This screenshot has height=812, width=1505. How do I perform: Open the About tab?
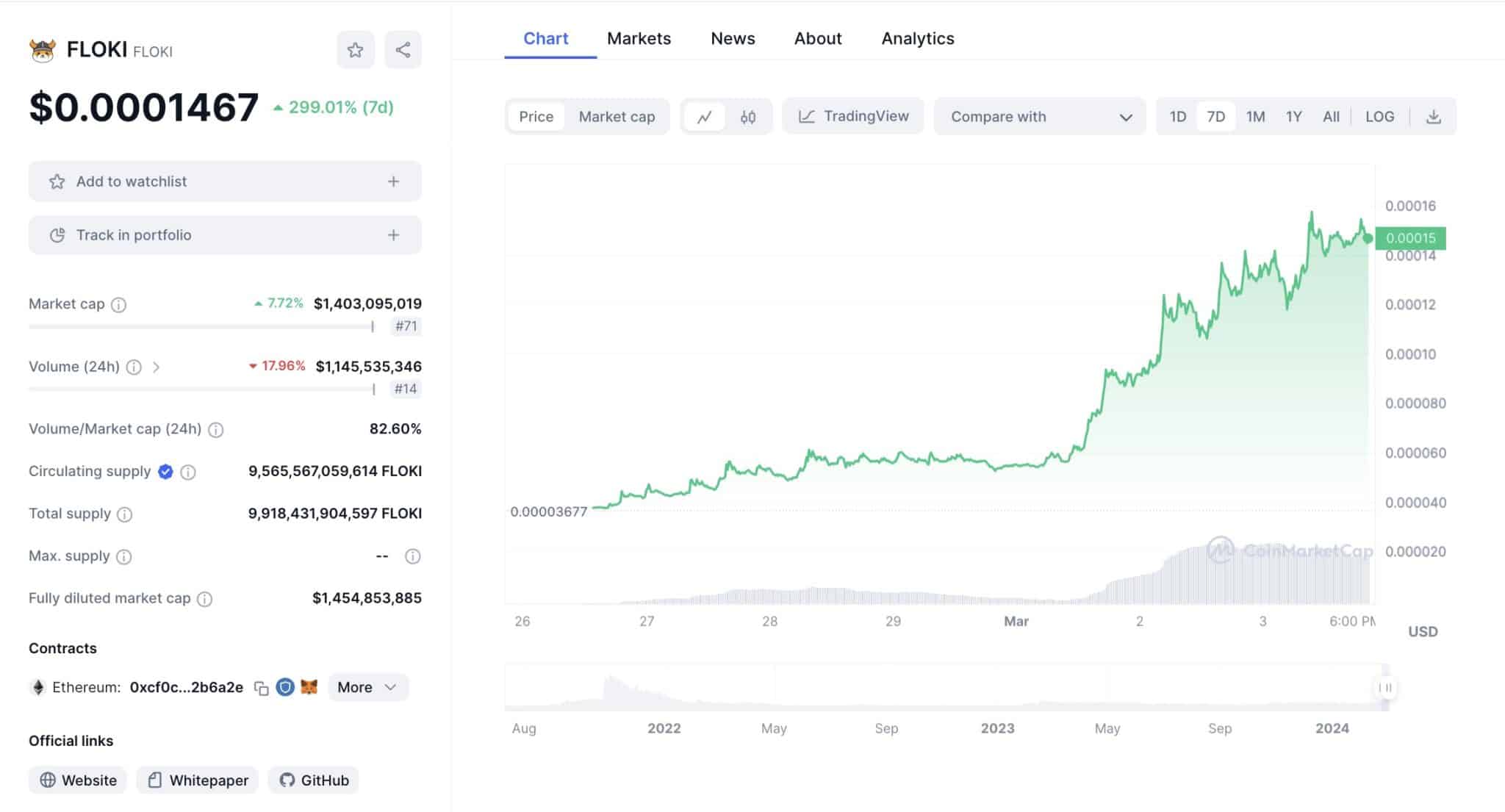(x=818, y=38)
